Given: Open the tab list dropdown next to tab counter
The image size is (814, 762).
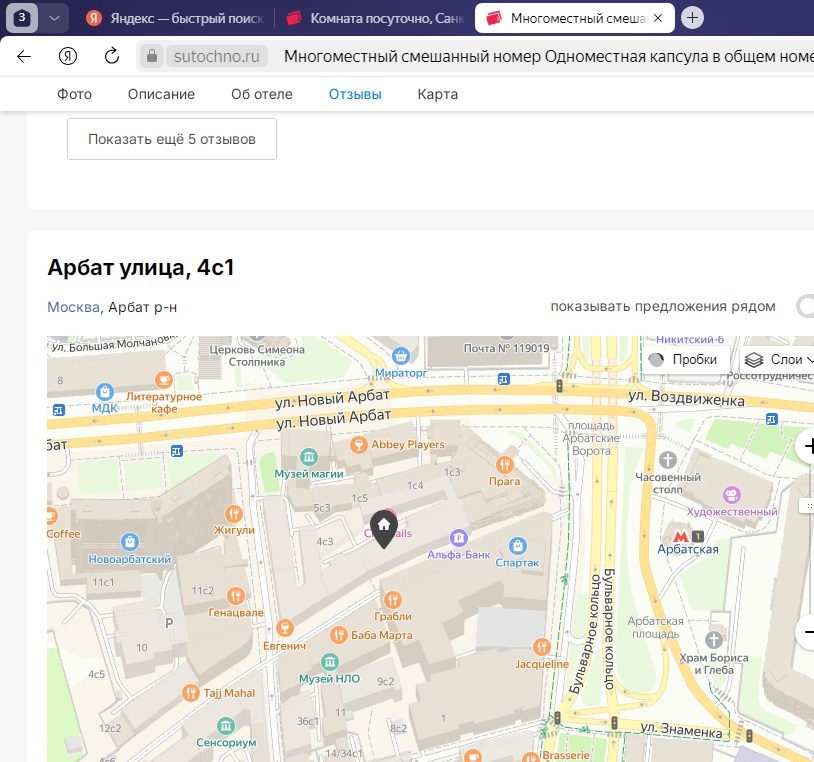Looking at the screenshot, I should click(x=55, y=17).
